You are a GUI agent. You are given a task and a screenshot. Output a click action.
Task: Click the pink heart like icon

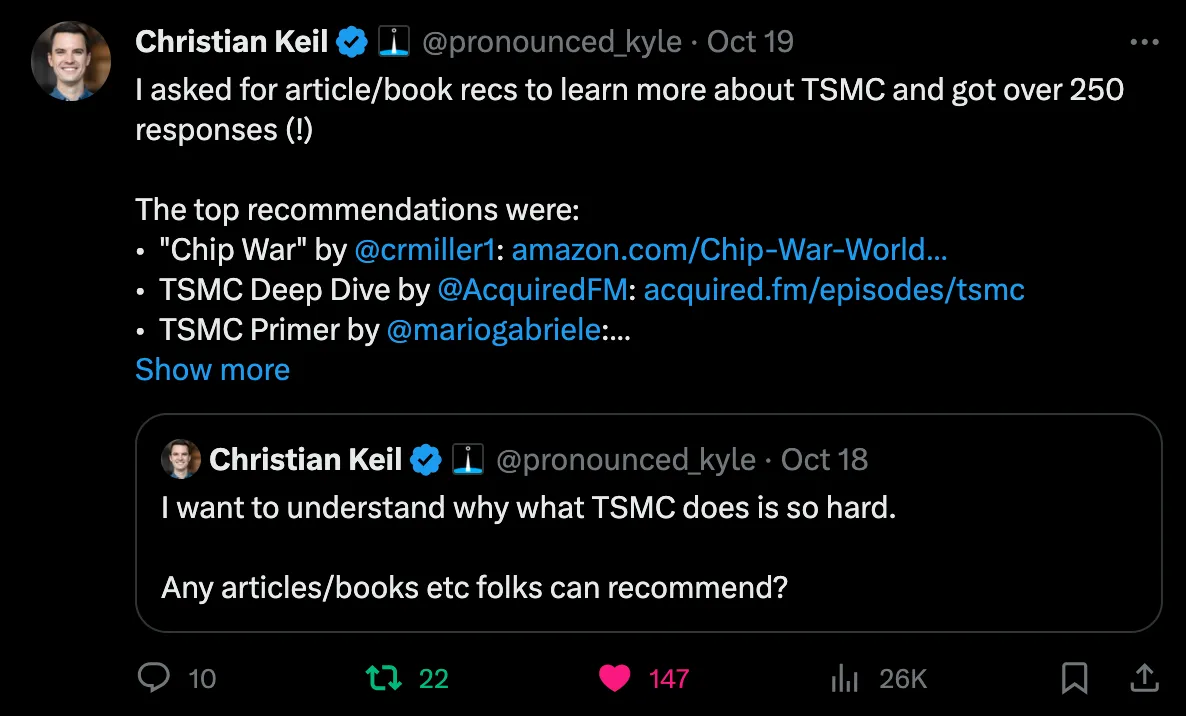(614, 679)
